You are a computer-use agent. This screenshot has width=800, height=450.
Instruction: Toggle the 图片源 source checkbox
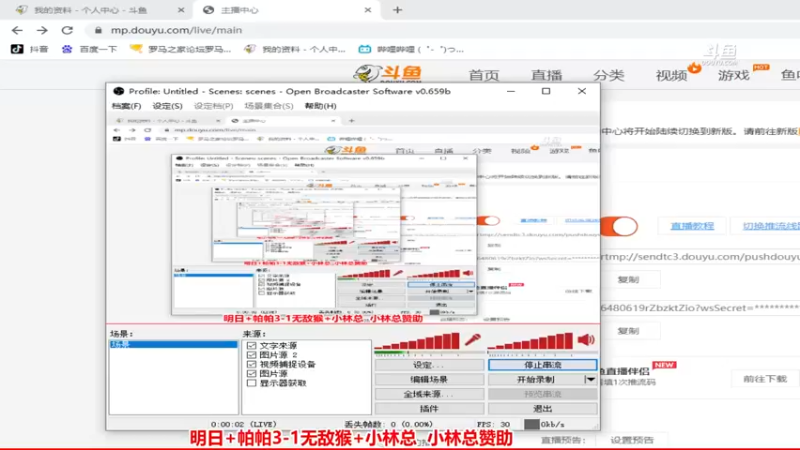click(252, 373)
